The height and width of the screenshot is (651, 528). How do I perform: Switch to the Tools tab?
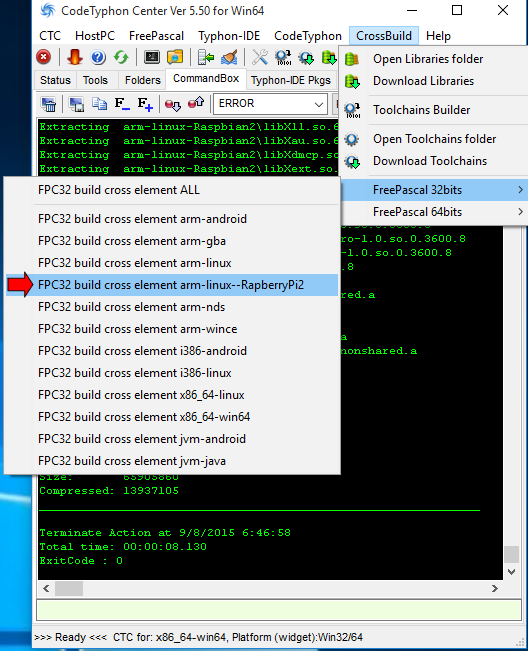tap(95, 80)
